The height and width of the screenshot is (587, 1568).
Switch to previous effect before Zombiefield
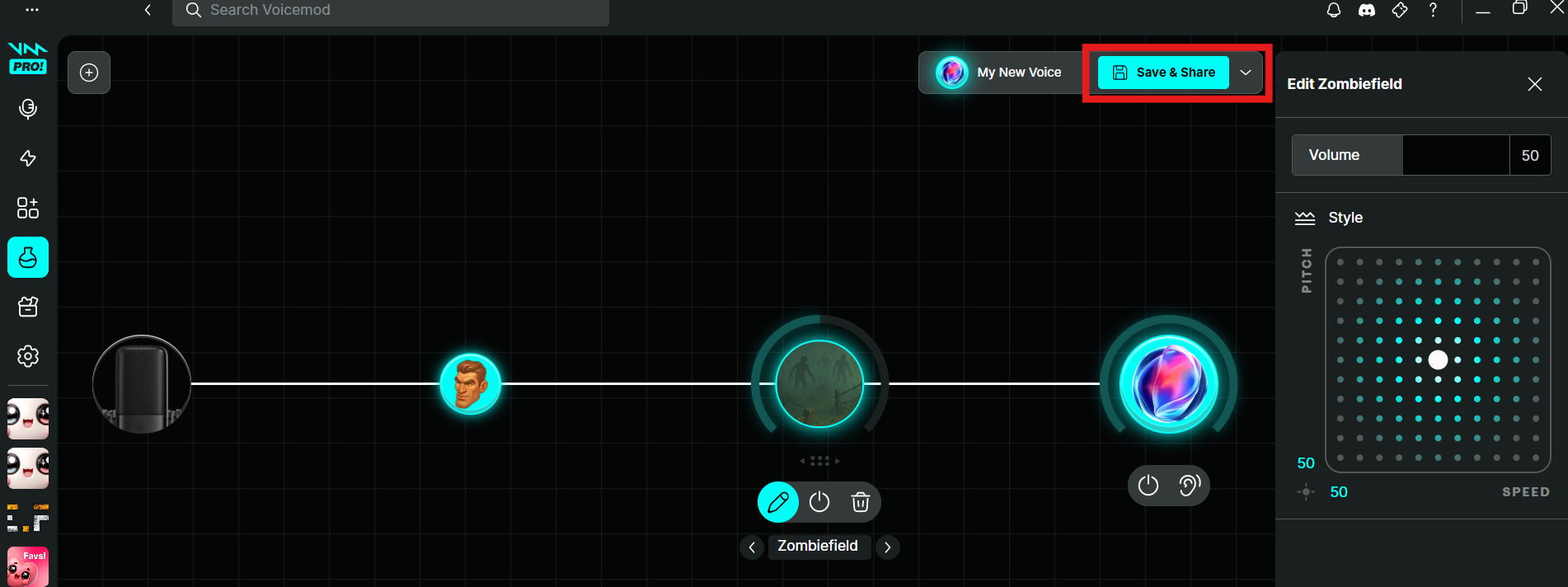752,547
